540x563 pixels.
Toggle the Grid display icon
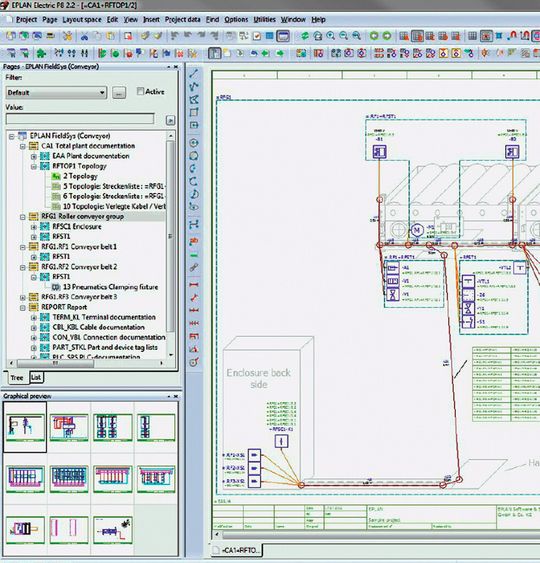coord(473,36)
